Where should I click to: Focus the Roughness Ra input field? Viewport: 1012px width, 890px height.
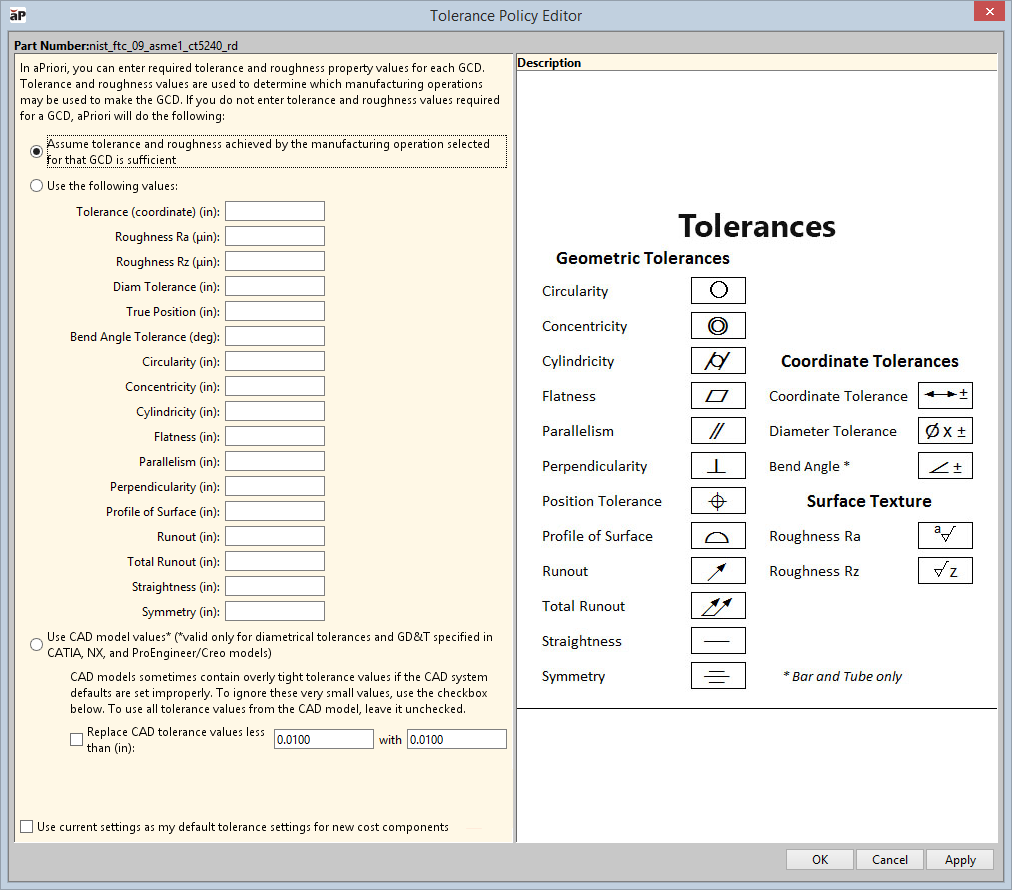275,236
